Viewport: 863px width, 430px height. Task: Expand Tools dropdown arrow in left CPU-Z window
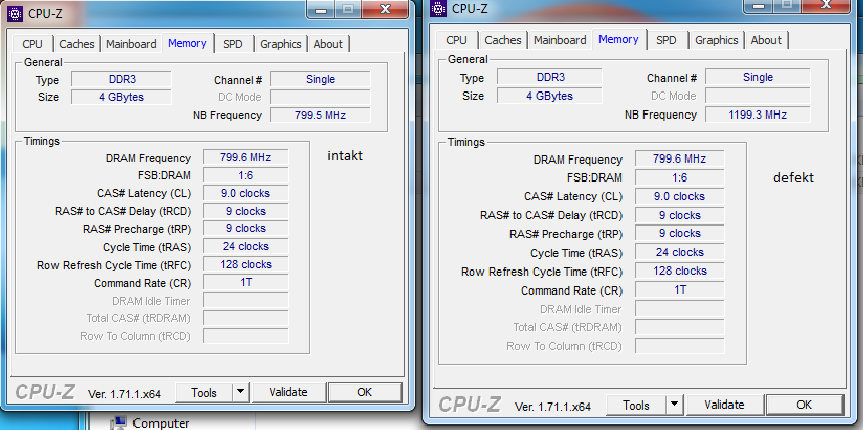point(241,393)
